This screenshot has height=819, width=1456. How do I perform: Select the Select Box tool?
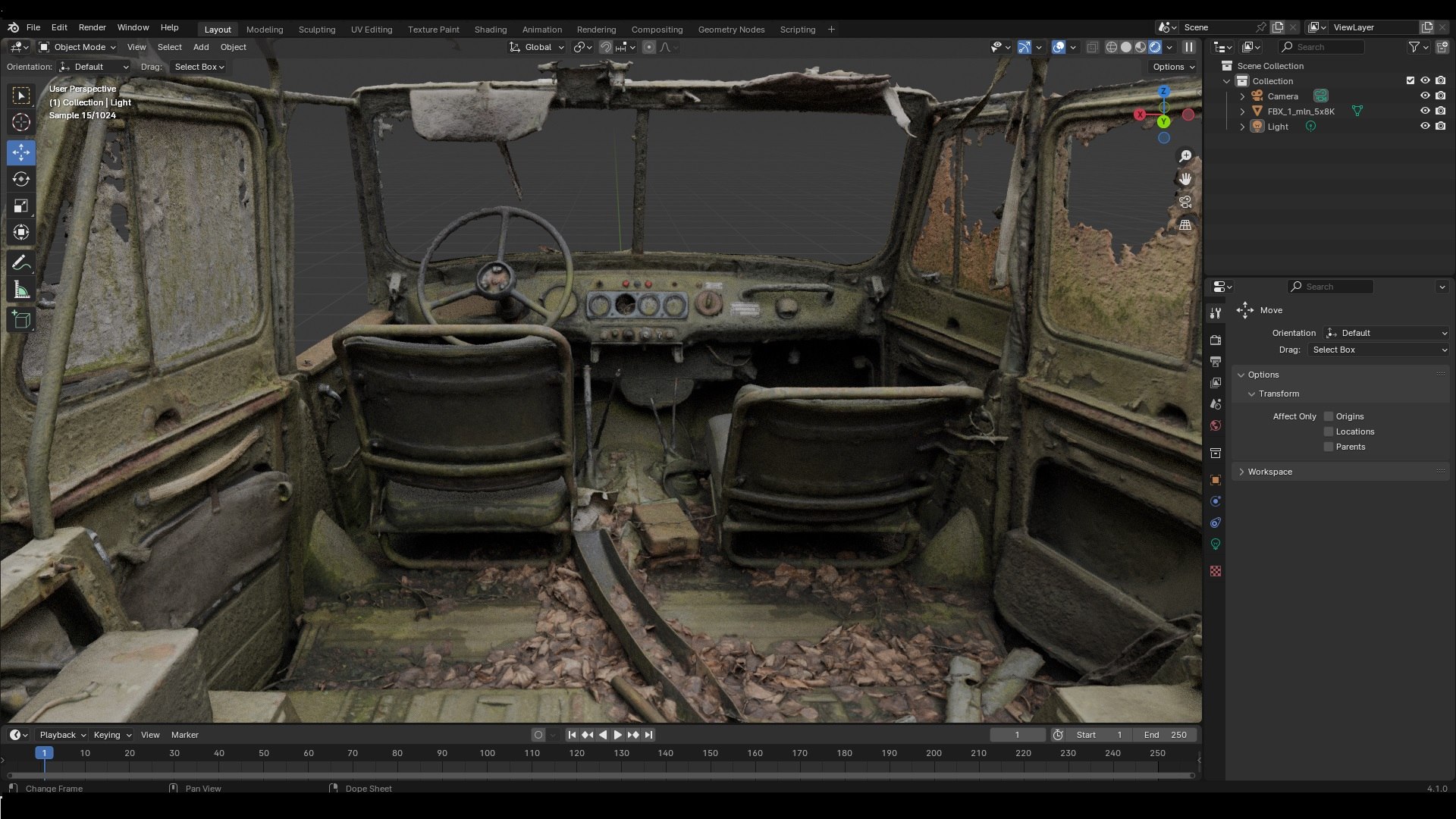[x=21, y=96]
